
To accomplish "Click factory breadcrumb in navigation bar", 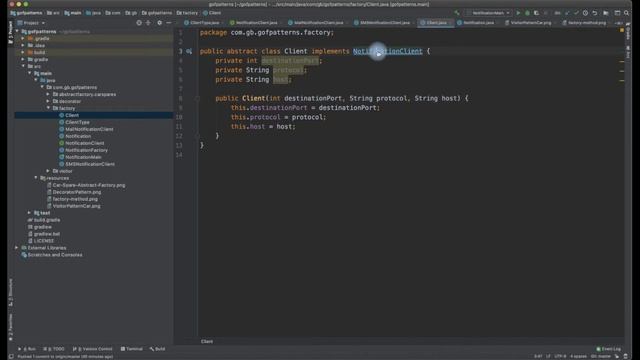I will (187, 13).
